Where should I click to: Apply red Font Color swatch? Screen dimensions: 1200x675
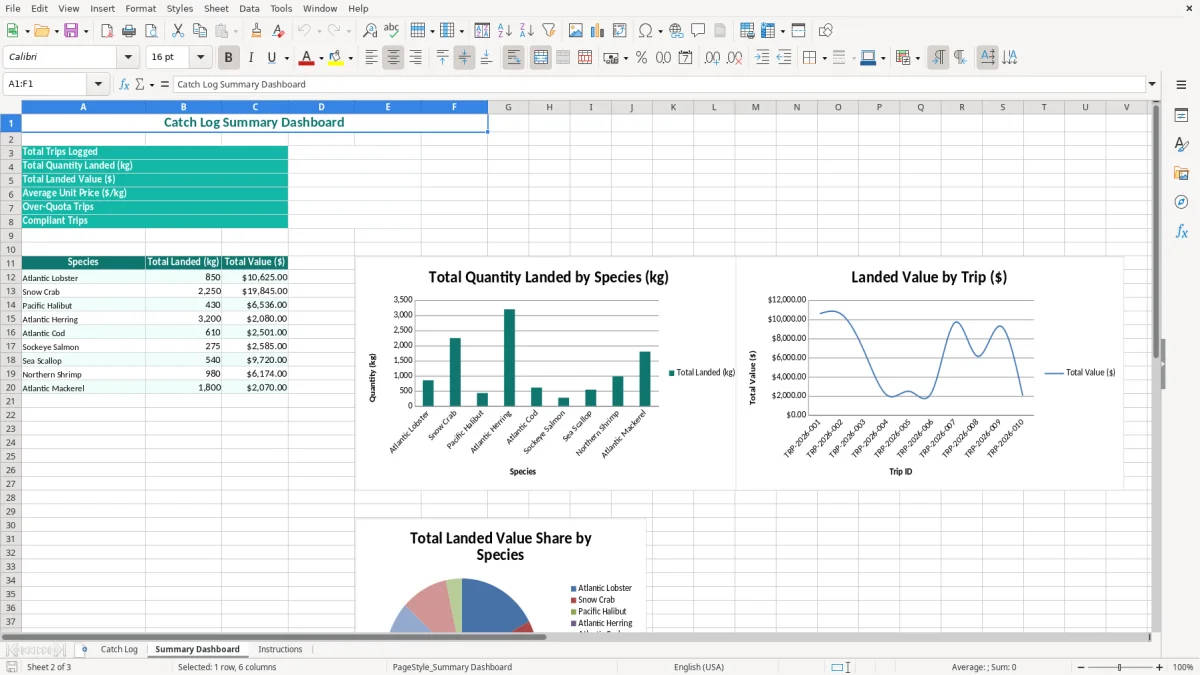coord(307,58)
